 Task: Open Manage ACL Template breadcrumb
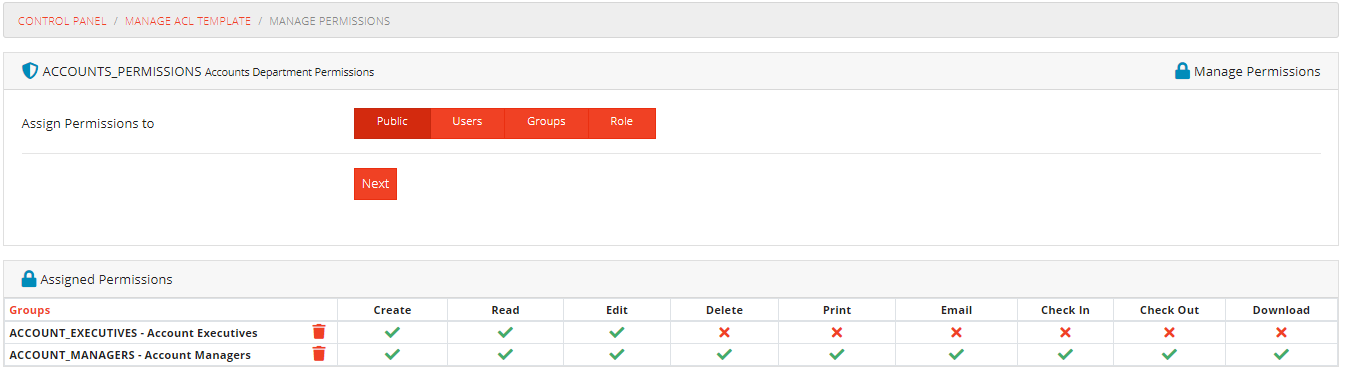click(x=188, y=21)
